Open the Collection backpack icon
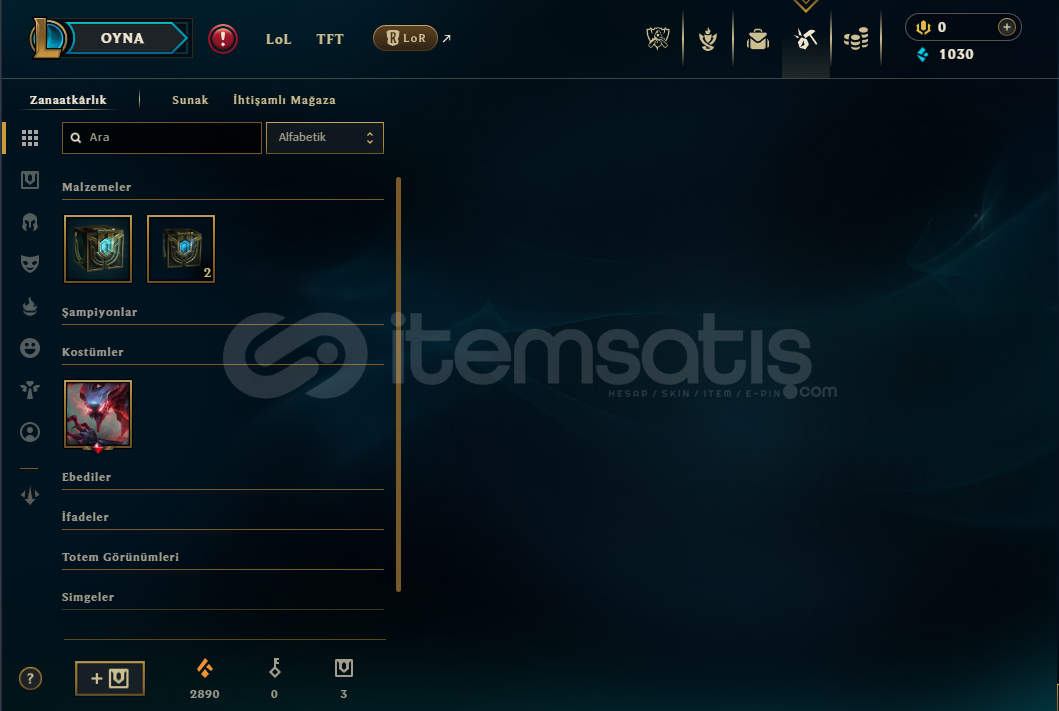Viewport: 1059px width, 711px height. [758, 39]
